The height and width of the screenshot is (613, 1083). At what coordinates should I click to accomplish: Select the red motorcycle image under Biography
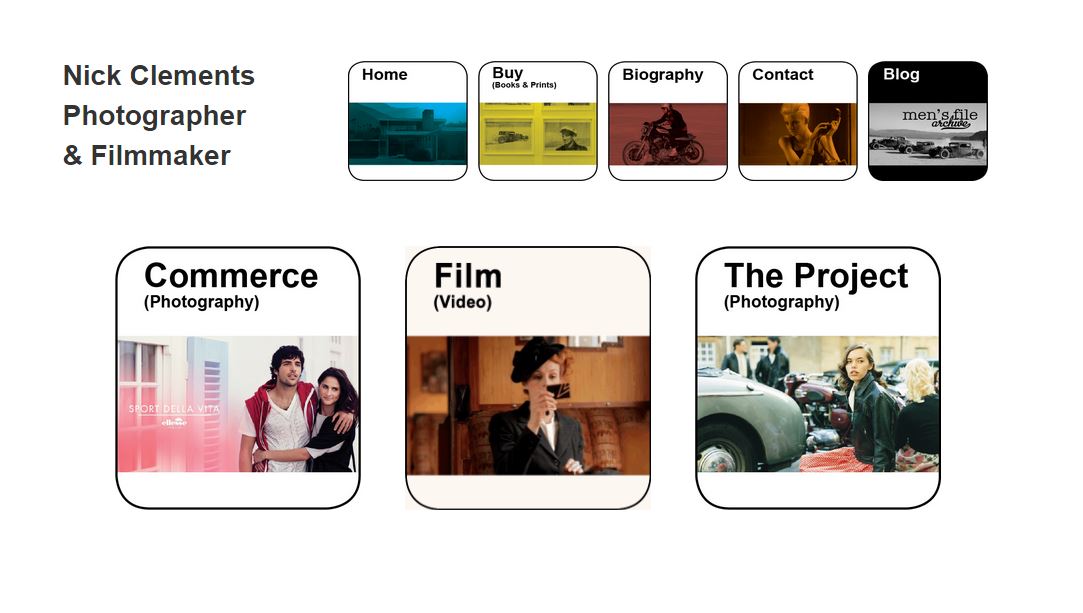tap(667, 134)
